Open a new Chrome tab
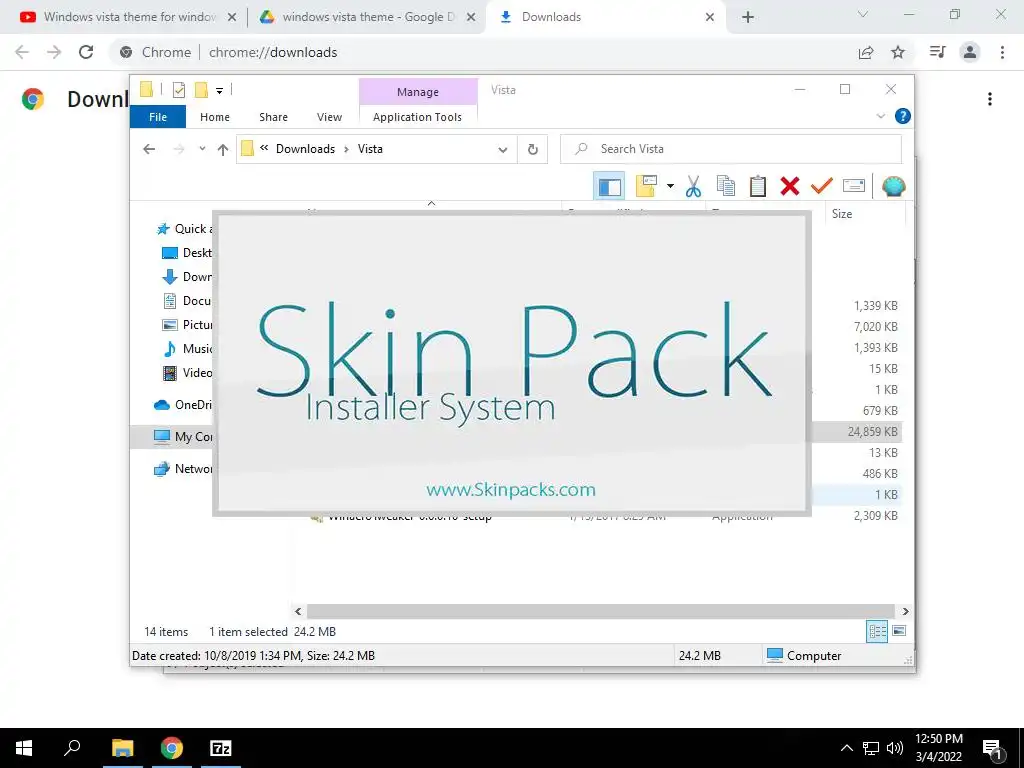Screen dimensions: 1024x768 pyautogui.click(x=748, y=17)
